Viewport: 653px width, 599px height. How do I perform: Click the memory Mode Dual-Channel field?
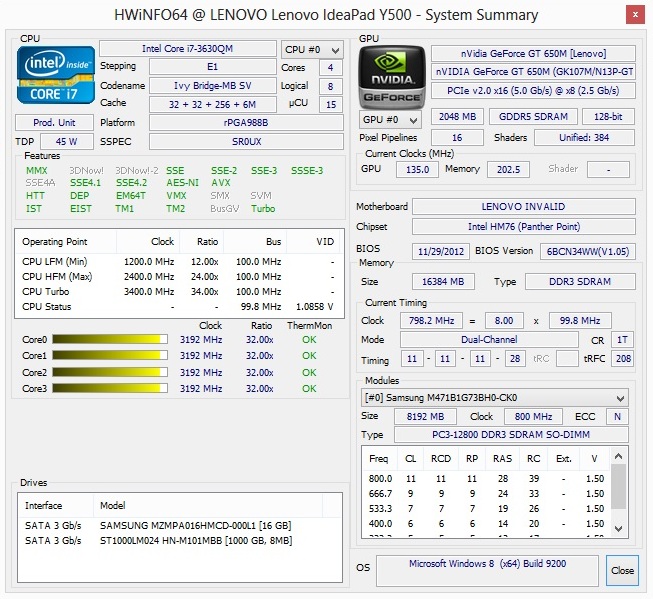pos(489,339)
